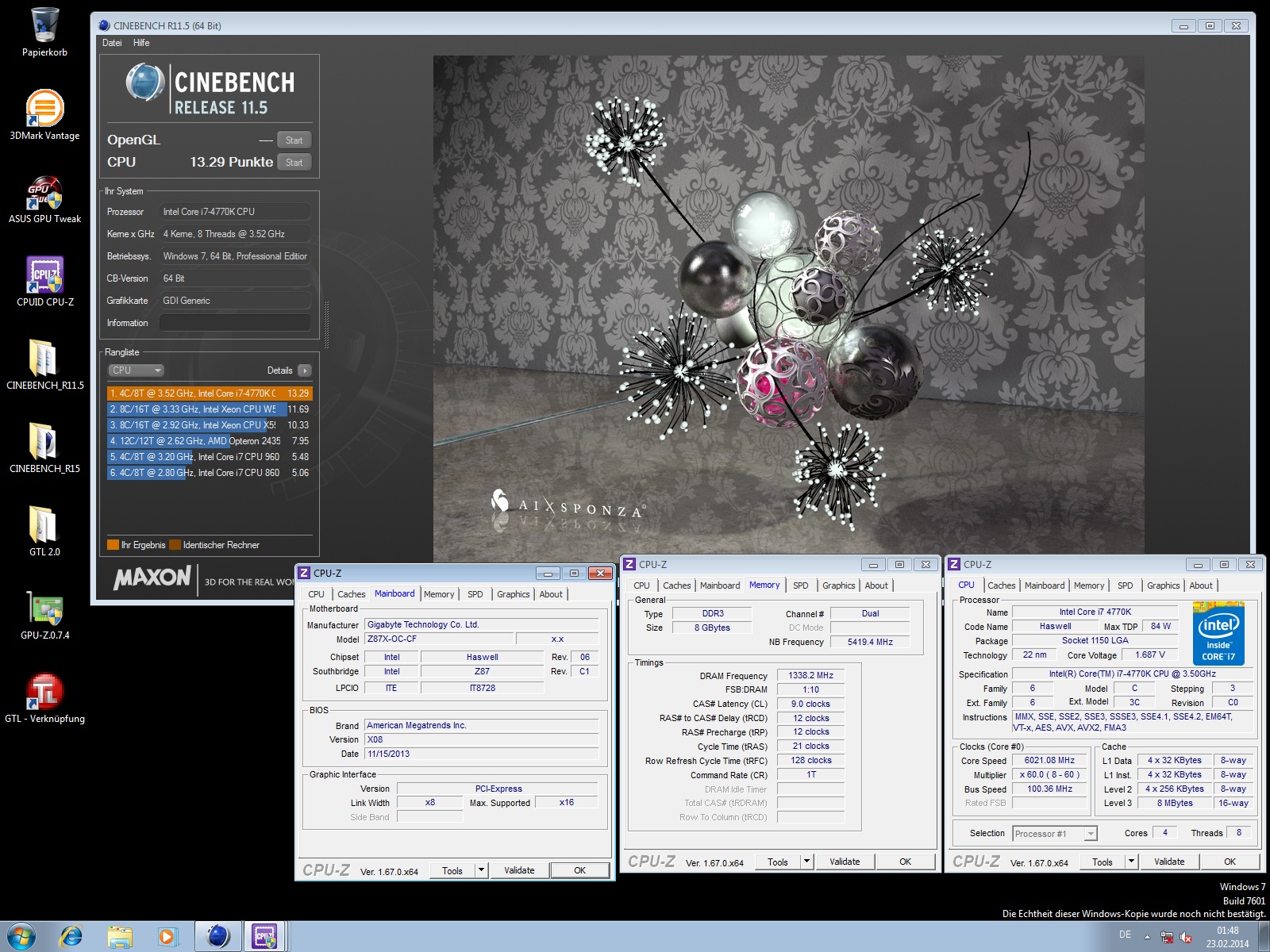1270x952 pixels.
Task: Click the Cinebench globe logo
Action: pos(144,83)
